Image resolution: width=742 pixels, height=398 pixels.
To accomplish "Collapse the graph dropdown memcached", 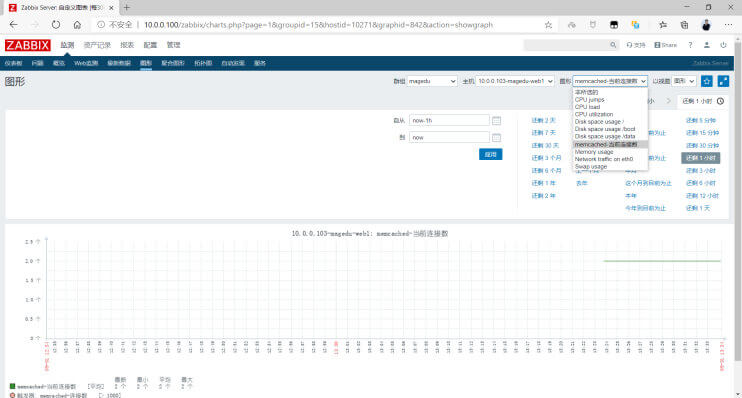I will 610,81.
